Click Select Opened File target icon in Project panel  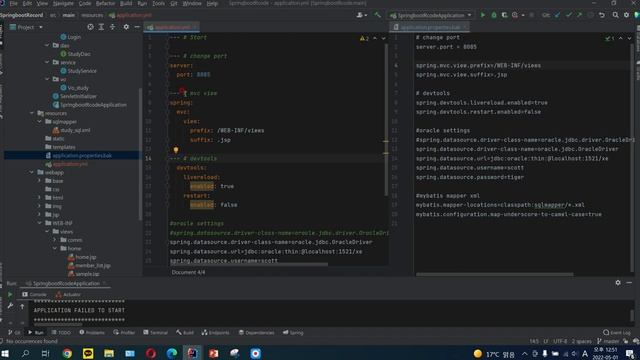pos(90,27)
